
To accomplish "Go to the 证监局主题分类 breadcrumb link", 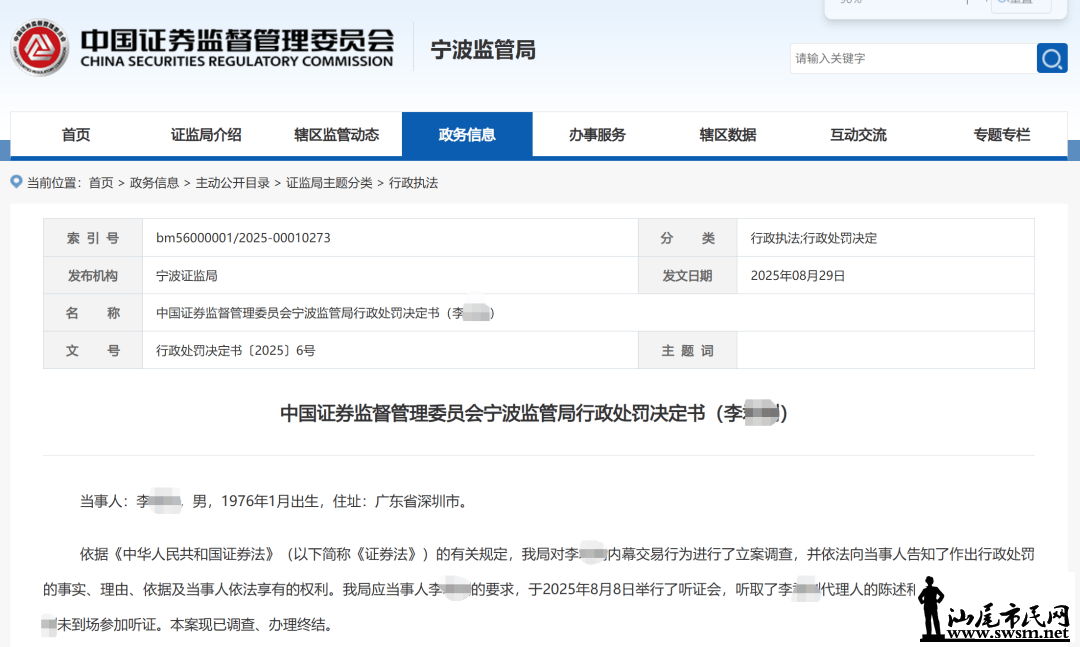I will click(x=329, y=183).
